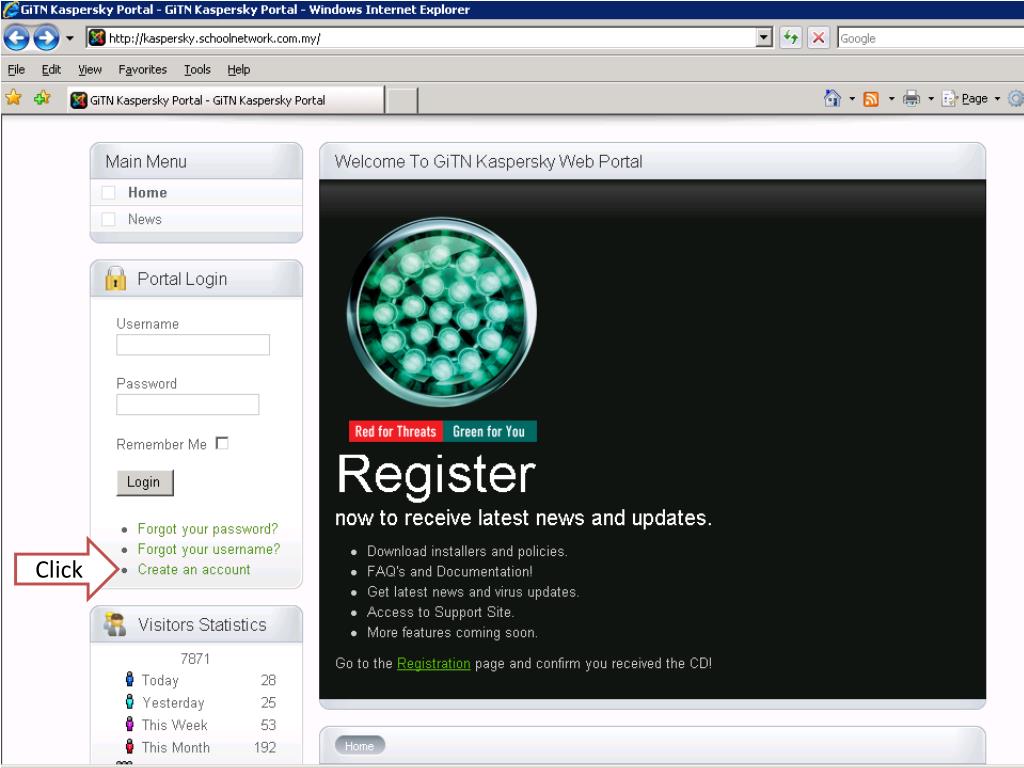The image size is (1024, 768).
Task: Click the Home breadcrumb pill
Action: pyautogui.click(x=360, y=746)
